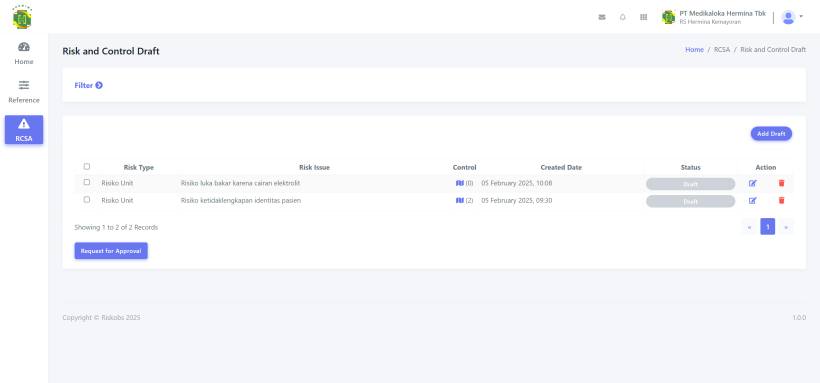Click the date '05 February 2025, 10:08'
The height and width of the screenshot is (383, 820).
517,183
